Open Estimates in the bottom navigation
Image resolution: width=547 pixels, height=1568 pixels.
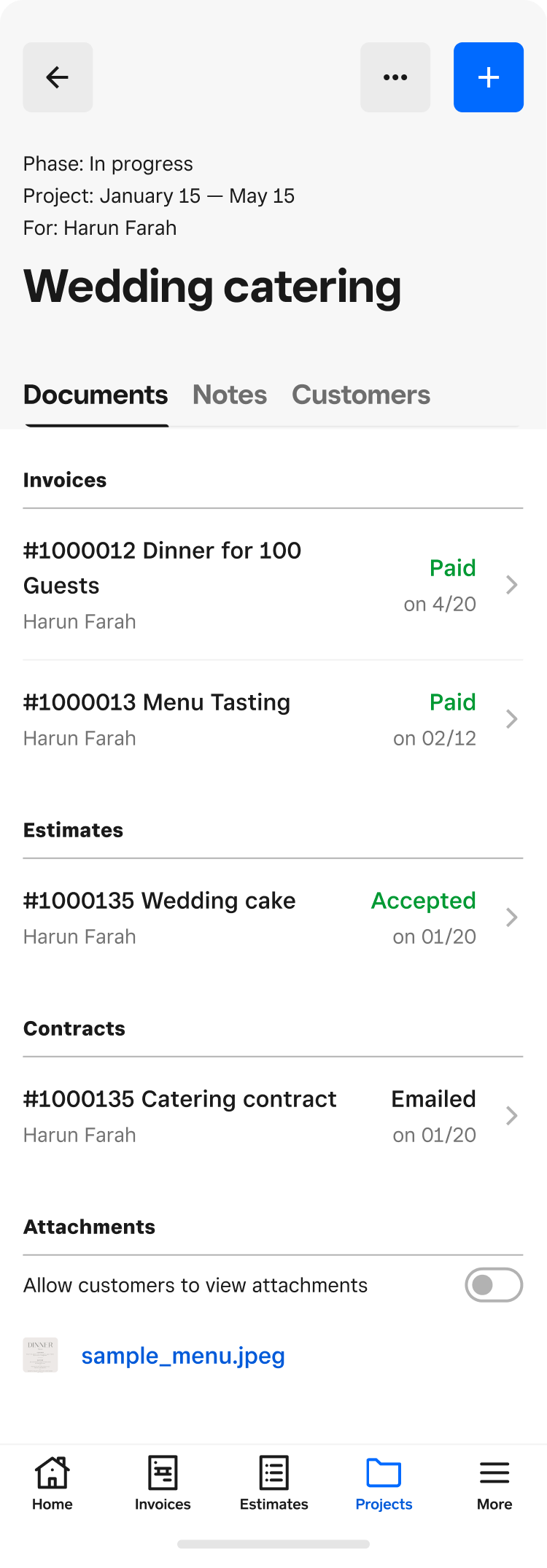pos(274,1483)
